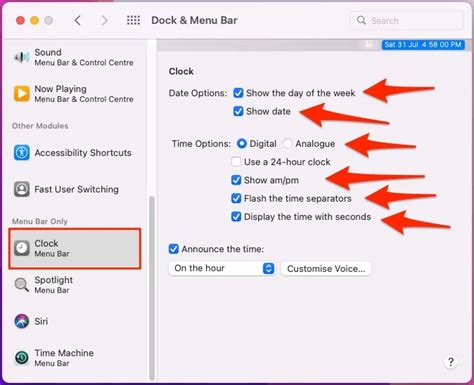Click the menu bar clock preview
This screenshot has height=385, width=474.
tap(423, 45)
